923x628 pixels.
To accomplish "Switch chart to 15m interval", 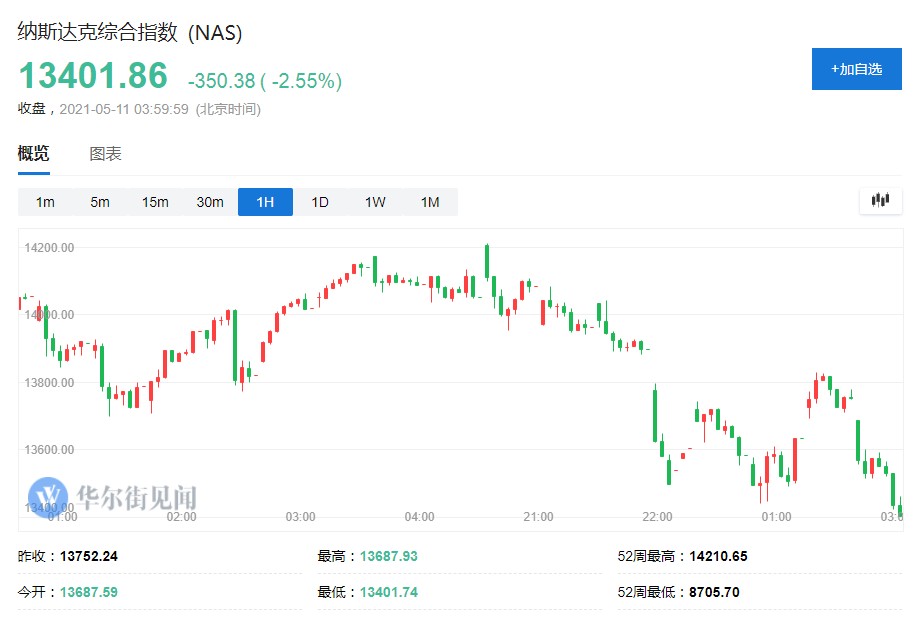I will (155, 202).
